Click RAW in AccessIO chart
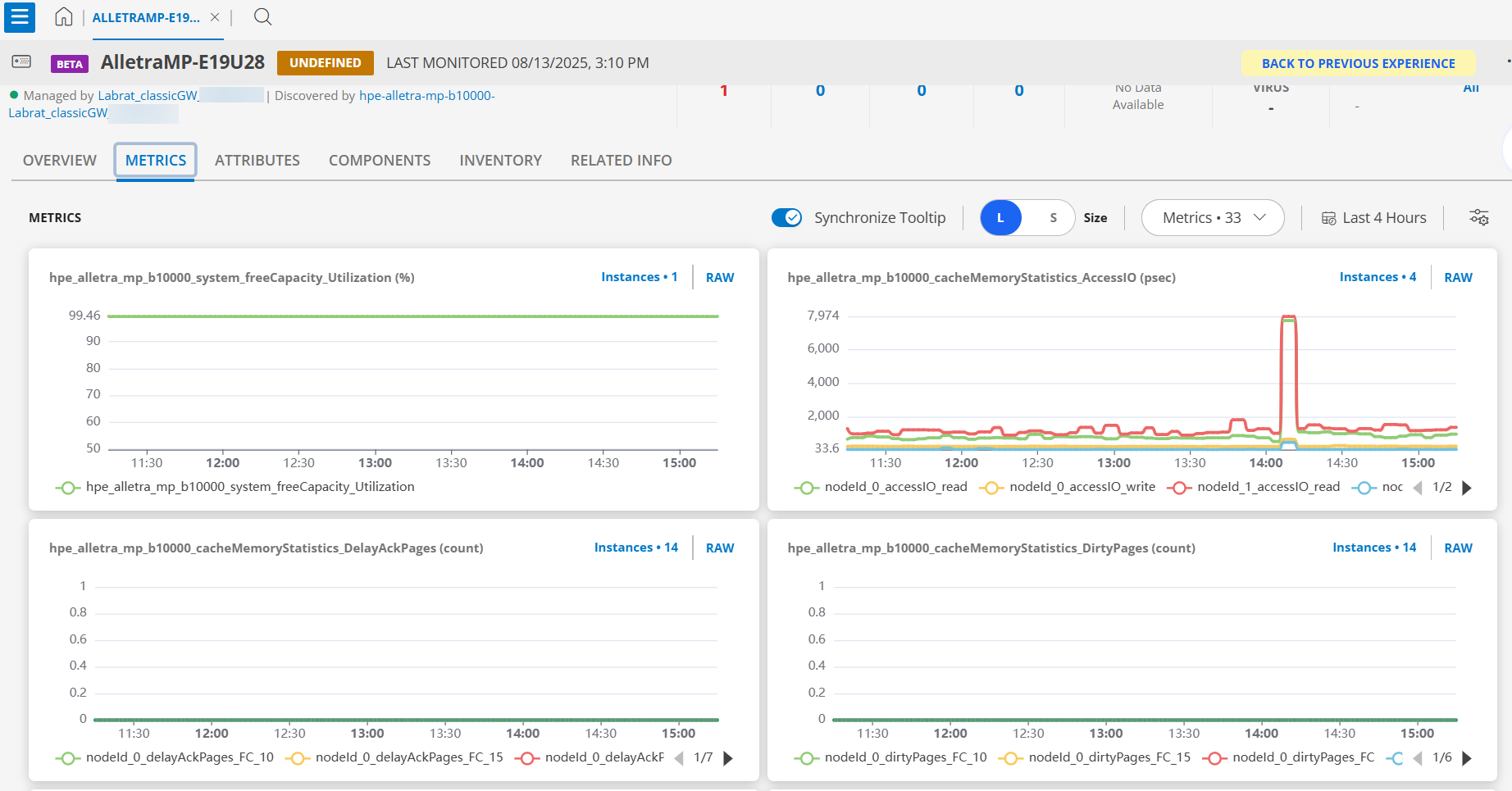 click(1458, 277)
